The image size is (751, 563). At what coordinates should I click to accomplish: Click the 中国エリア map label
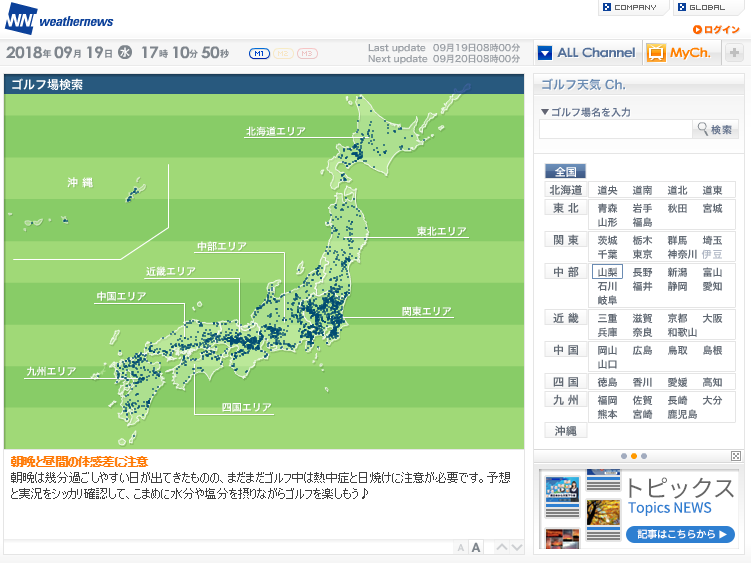(121, 297)
